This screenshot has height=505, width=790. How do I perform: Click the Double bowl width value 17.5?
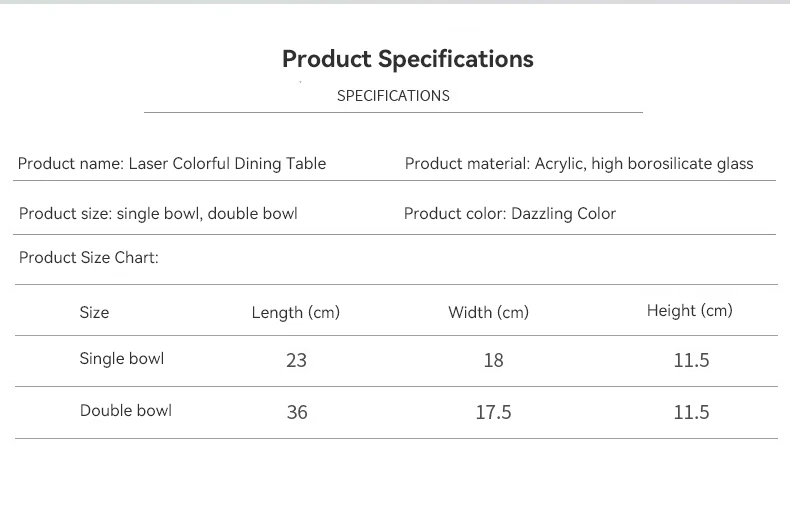point(493,412)
